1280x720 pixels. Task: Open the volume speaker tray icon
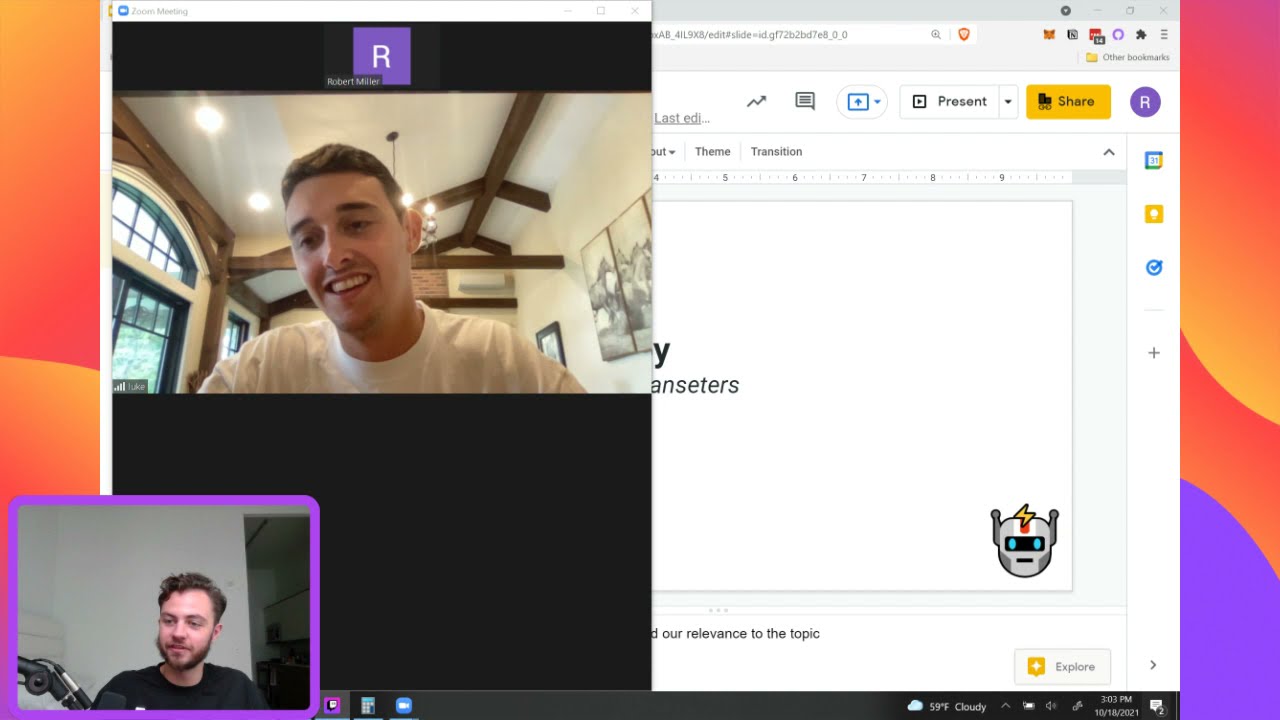click(x=1051, y=706)
